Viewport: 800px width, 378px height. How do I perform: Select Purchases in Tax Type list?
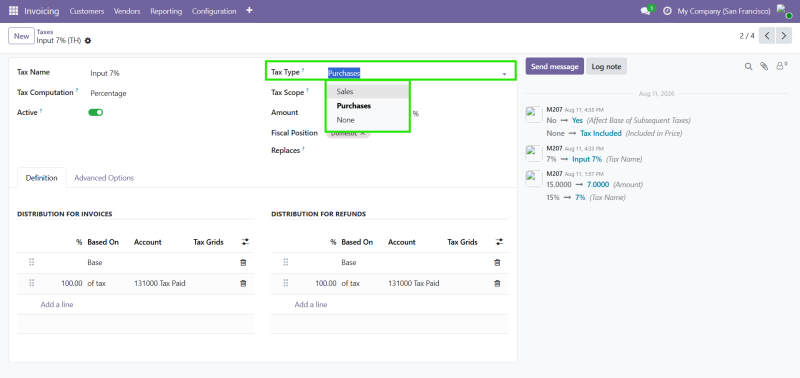(x=367, y=106)
